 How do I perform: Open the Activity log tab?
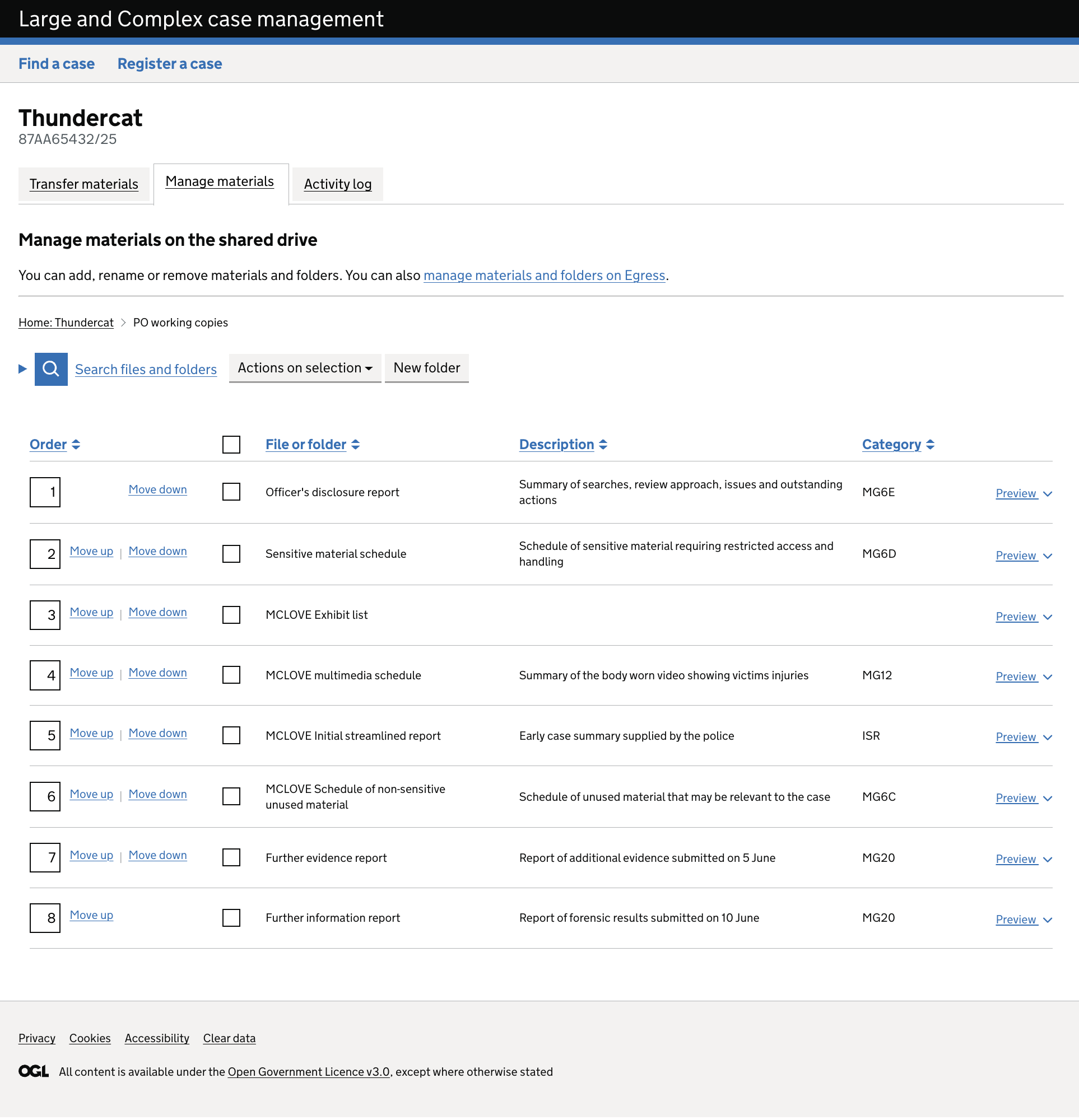[337, 184]
